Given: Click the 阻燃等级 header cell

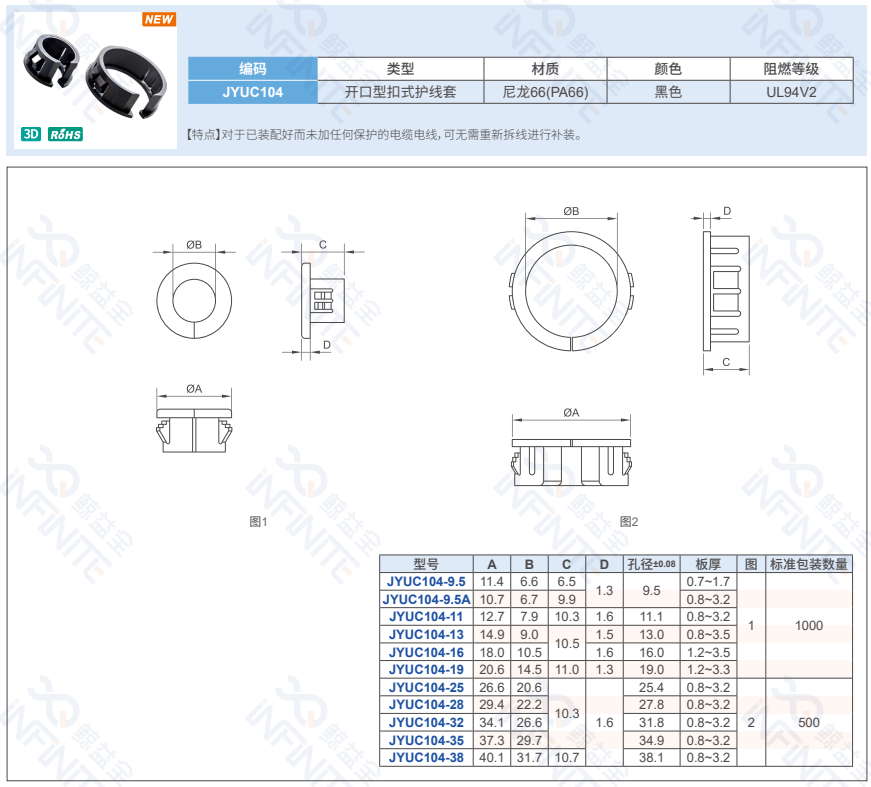Looking at the screenshot, I should 791,69.
